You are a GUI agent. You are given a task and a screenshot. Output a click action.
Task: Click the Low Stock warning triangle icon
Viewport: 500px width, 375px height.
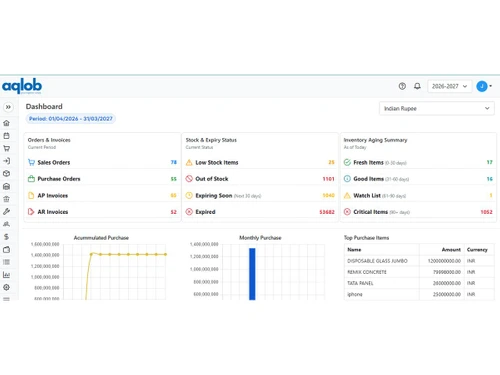[x=189, y=162]
